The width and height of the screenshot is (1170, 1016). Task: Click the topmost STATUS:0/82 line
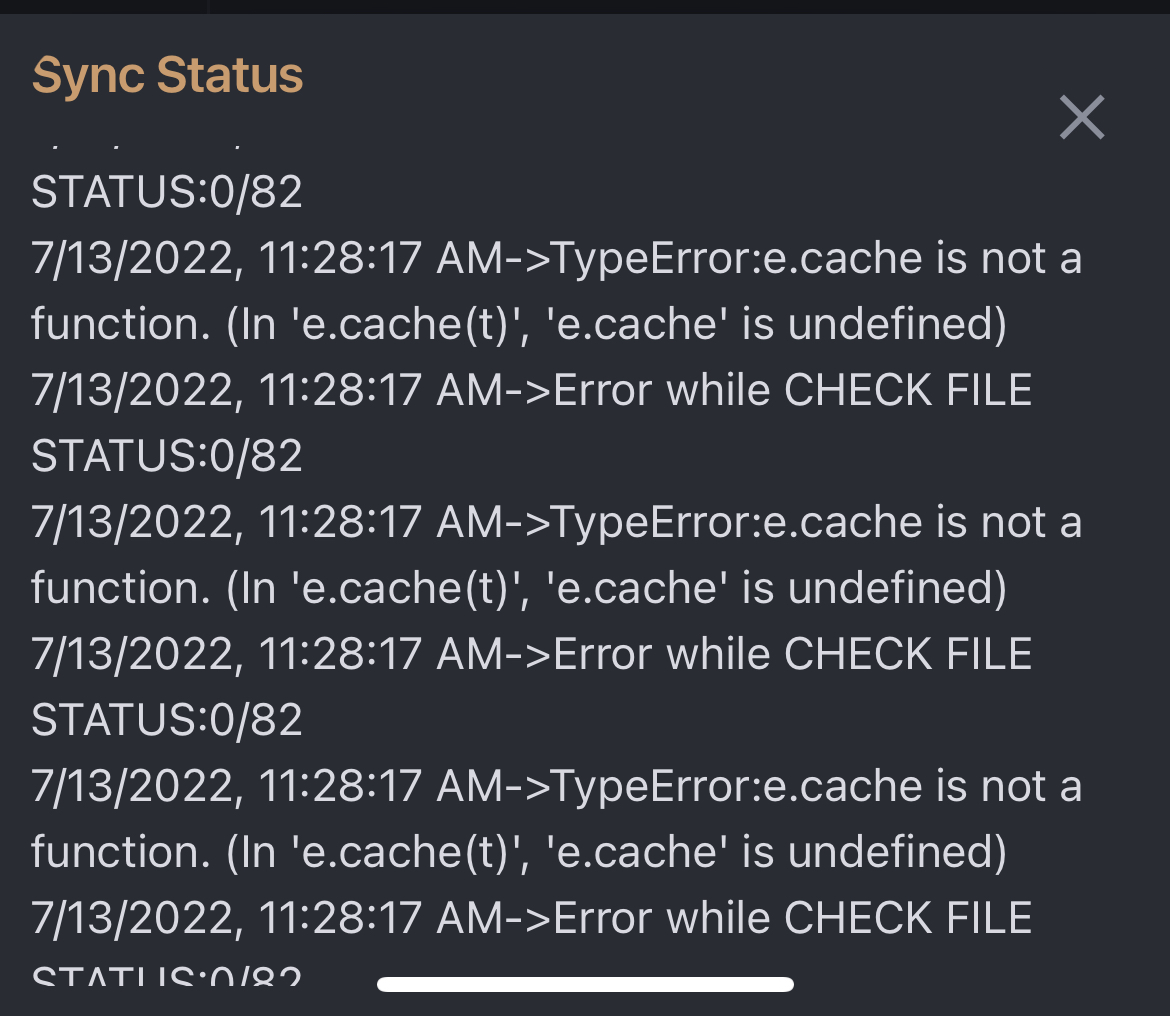pos(165,191)
